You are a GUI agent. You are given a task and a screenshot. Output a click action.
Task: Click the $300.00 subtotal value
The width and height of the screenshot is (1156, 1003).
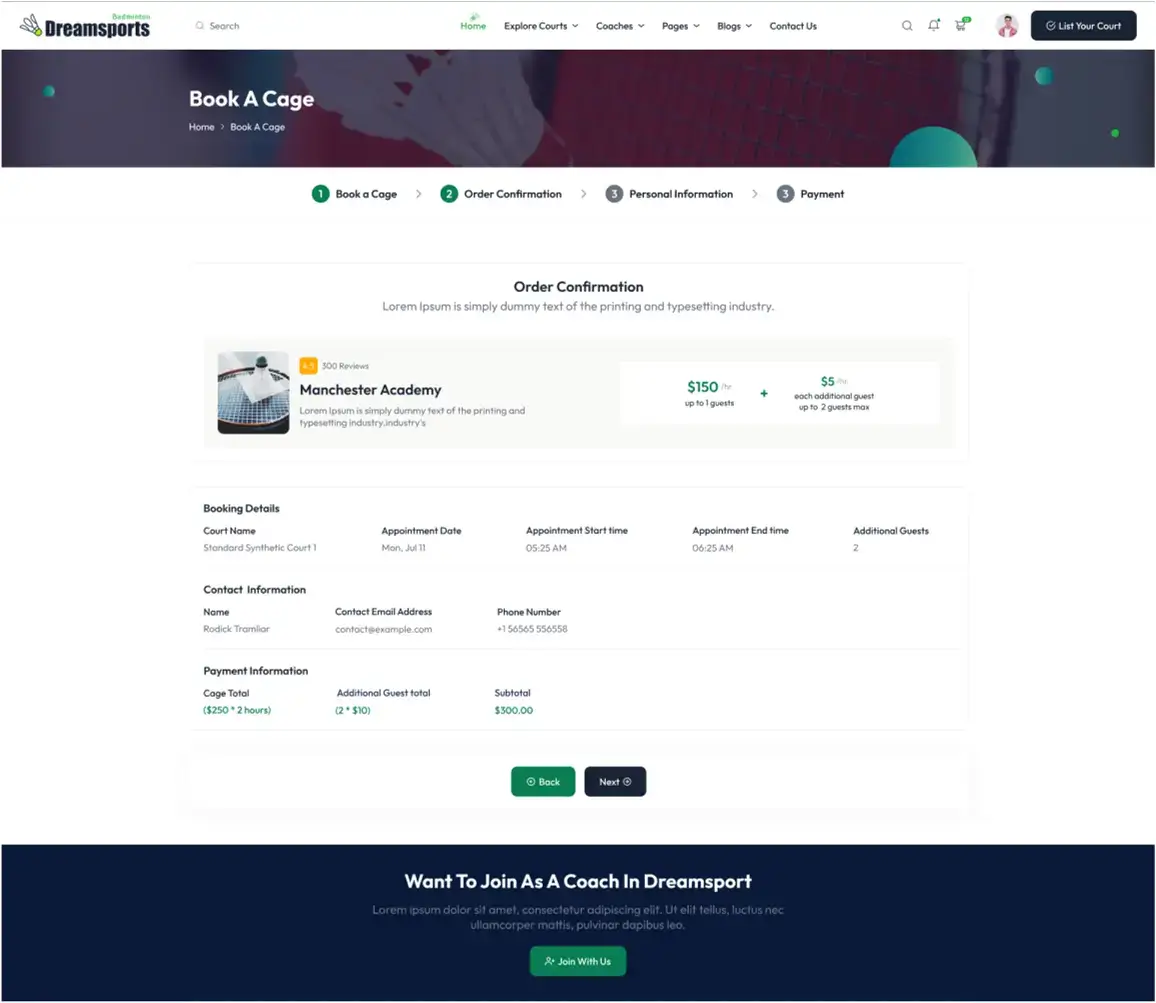(x=514, y=710)
